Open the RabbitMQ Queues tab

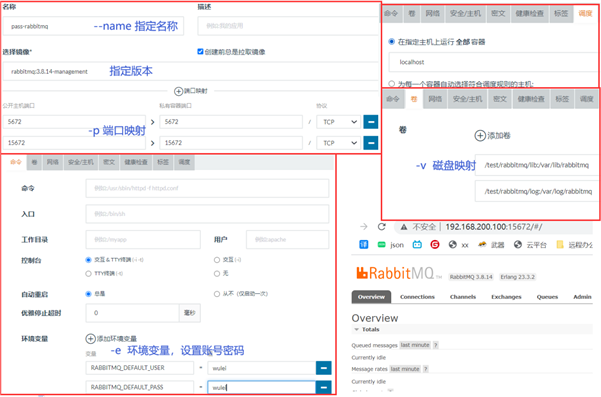coord(547,297)
